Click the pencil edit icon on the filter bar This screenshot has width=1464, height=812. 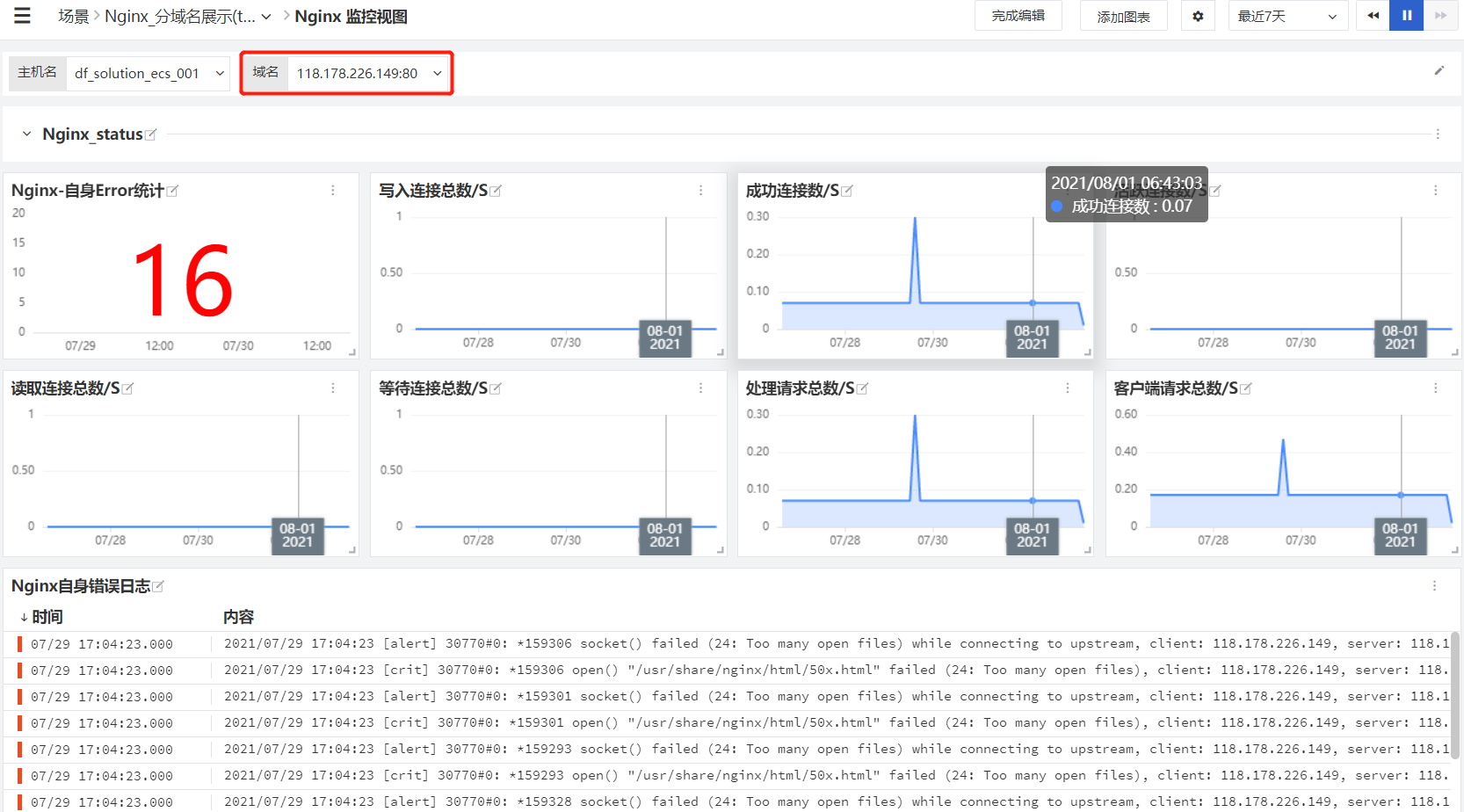[x=1439, y=70]
